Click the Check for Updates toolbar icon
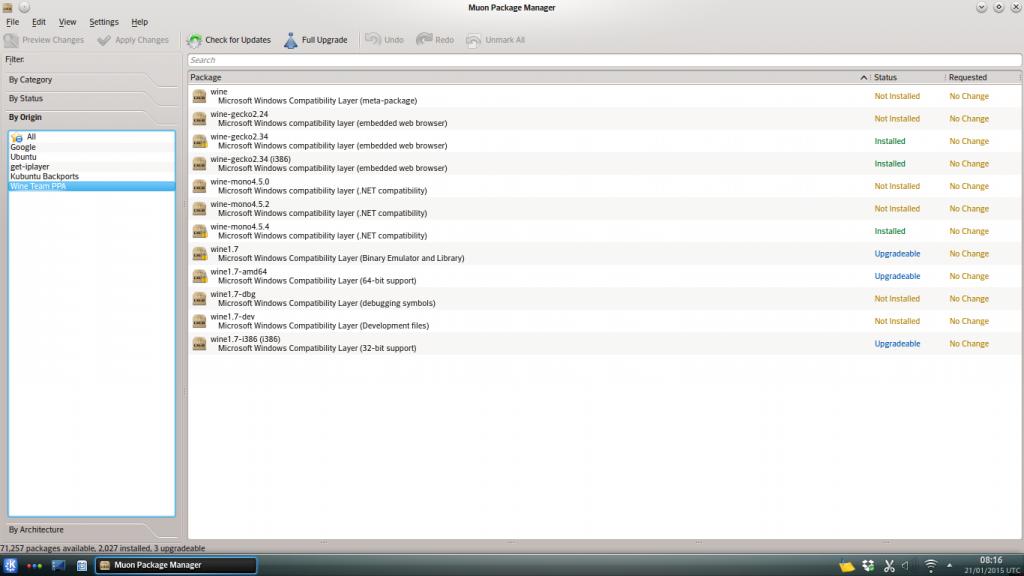This screenshot has height=576, width=1024. click(x=195, y=40)
